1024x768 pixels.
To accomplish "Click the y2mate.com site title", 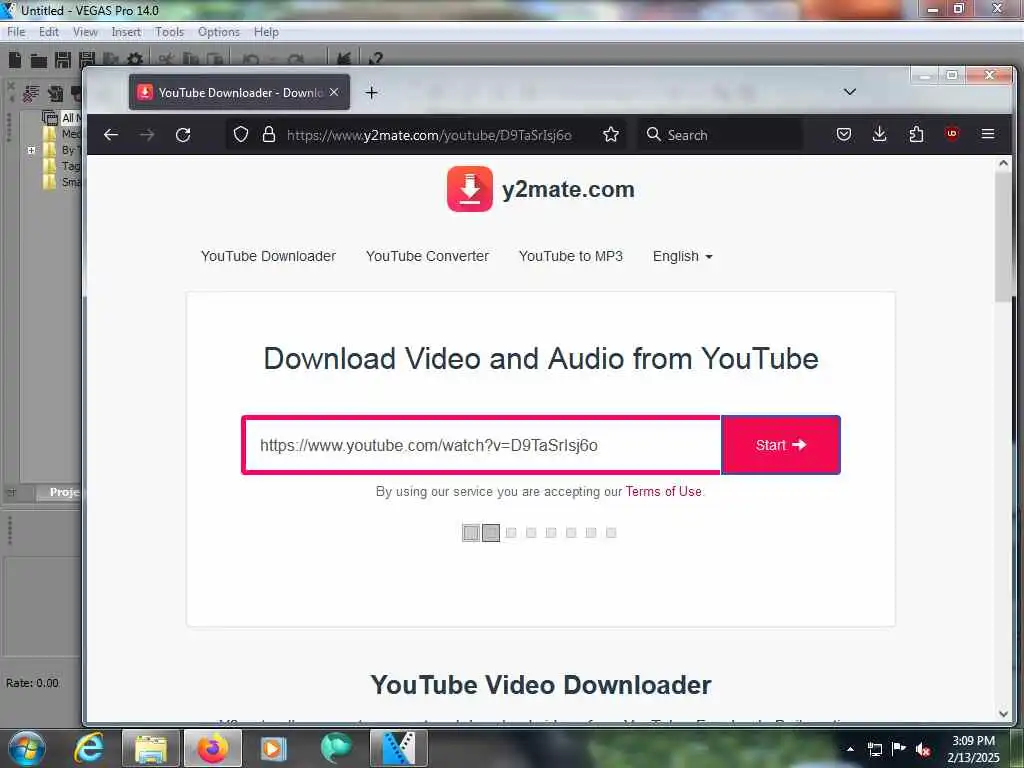I will tap(568, 189).
